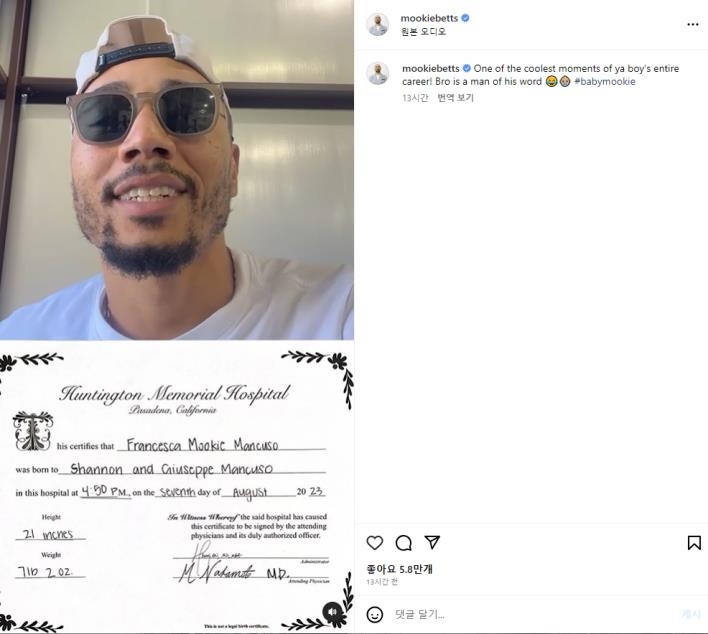Open comments with the speech bubble icon

pos(403,542)
